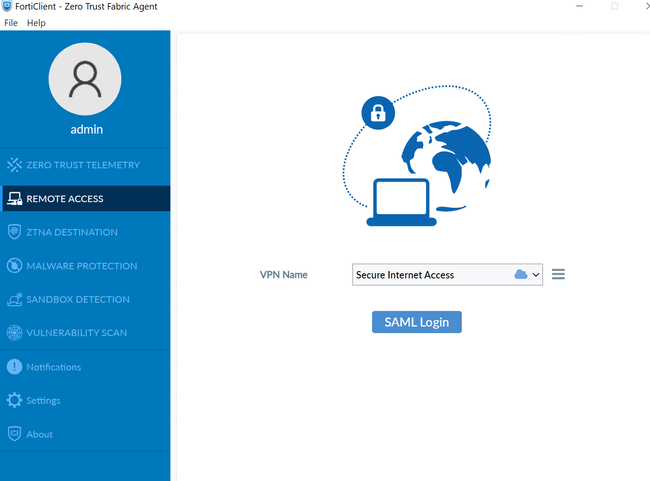650x481 pixels.
Task: Click the Settings gear icon
Action: pos(14,400)
